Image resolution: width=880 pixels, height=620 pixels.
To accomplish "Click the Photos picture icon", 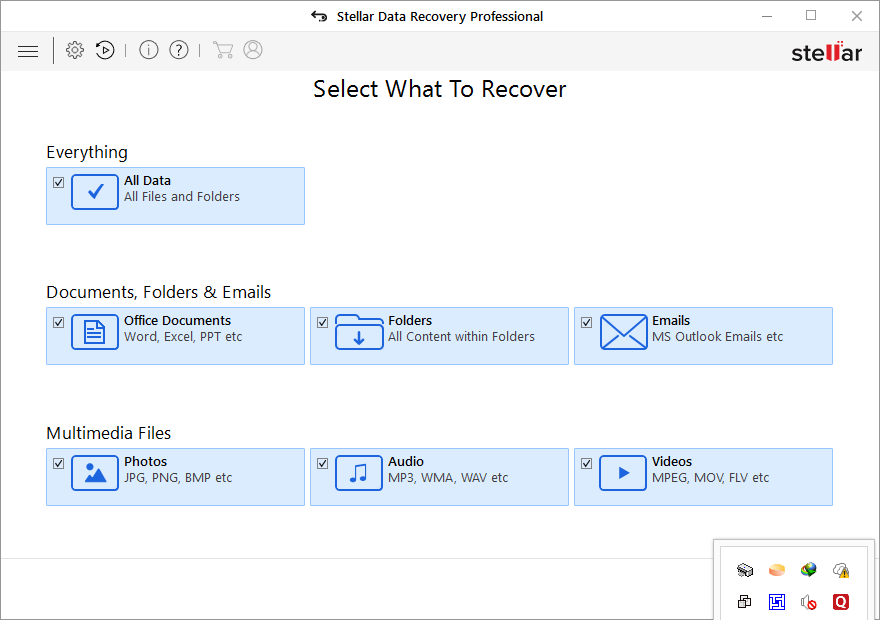I will pyautogui.click(x=95, y=473).
